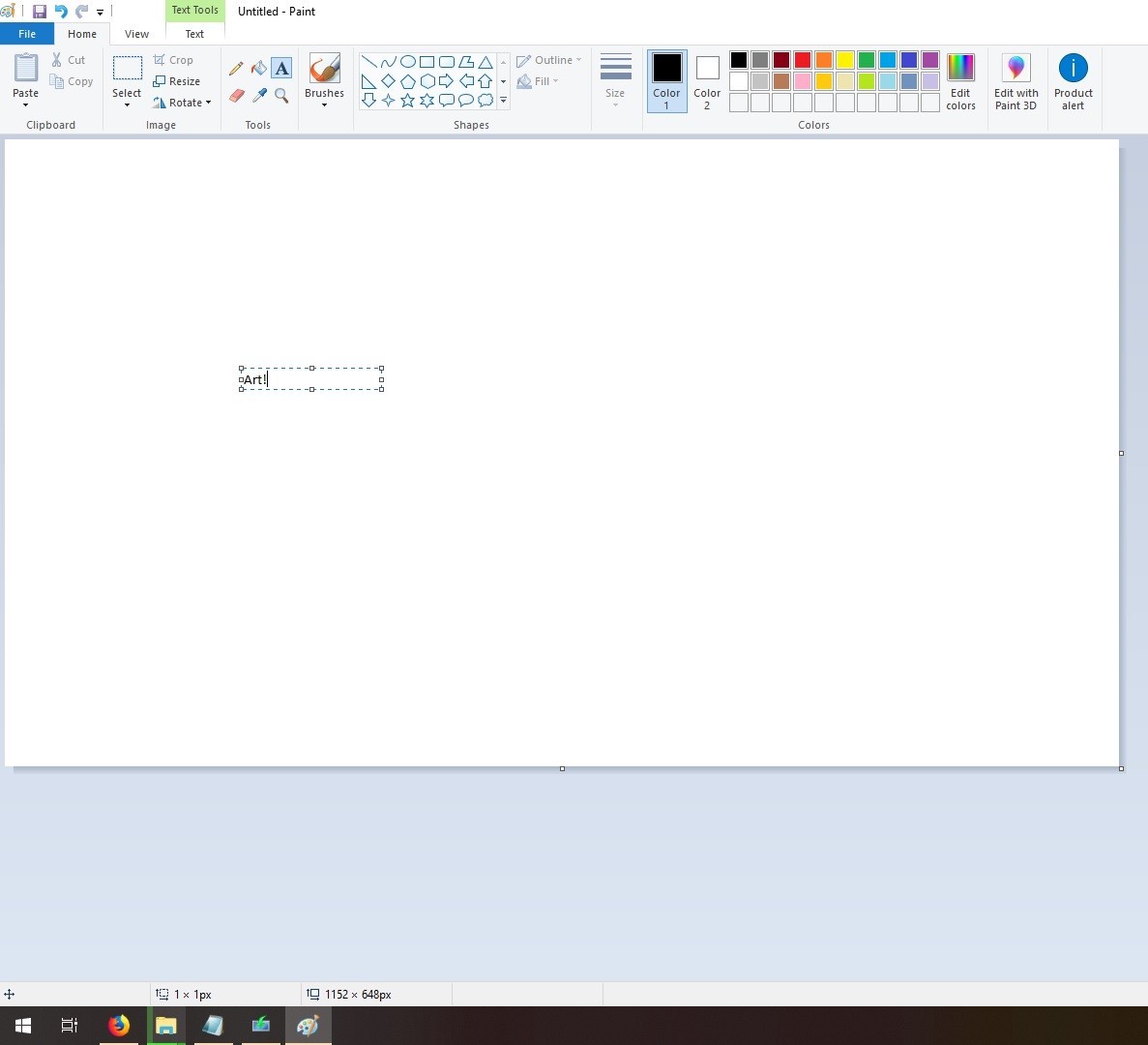Click the Paste clipboard icon
1148x1045 pixels.
tap(25, 68)
